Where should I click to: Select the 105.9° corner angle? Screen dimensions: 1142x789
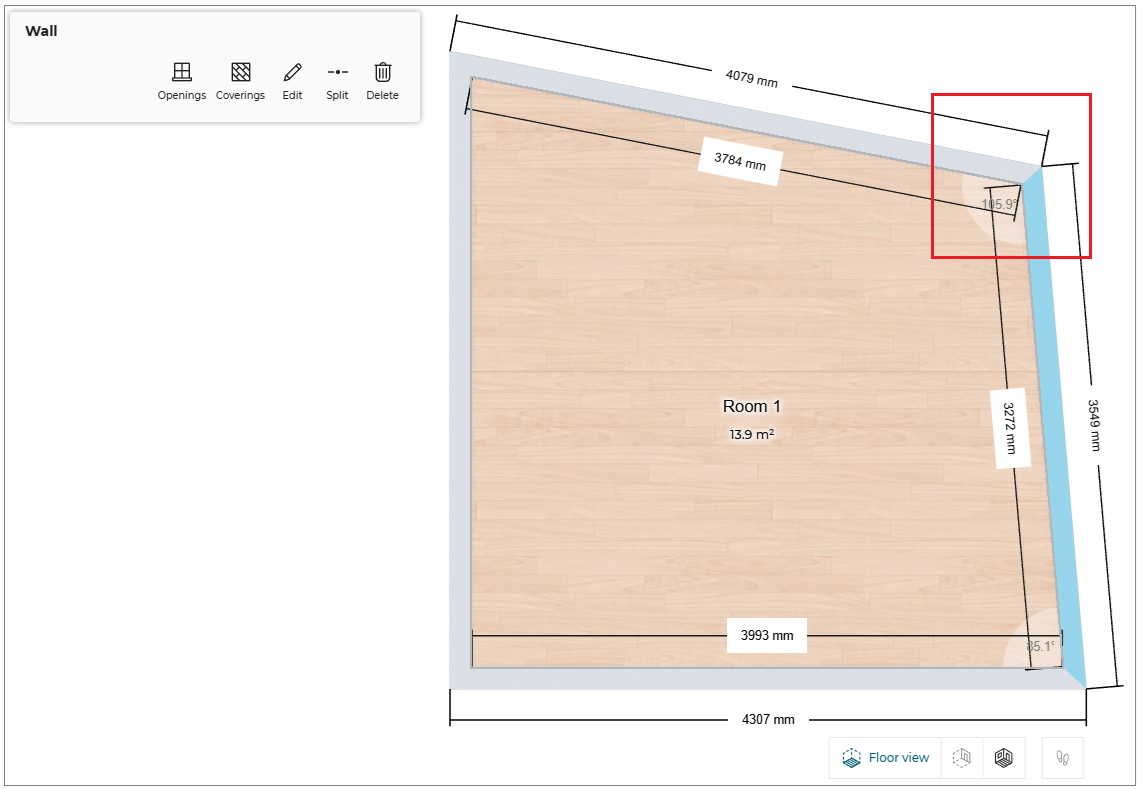tap(998, 204)
